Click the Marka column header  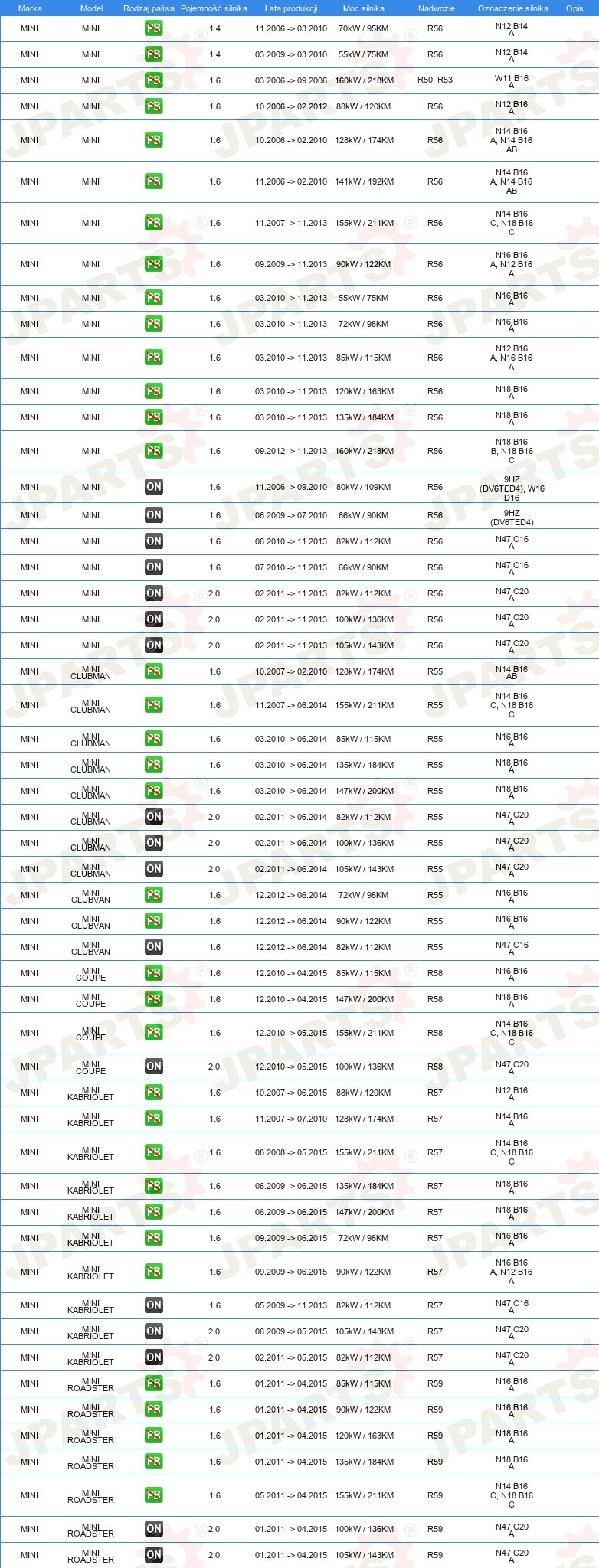30,8
